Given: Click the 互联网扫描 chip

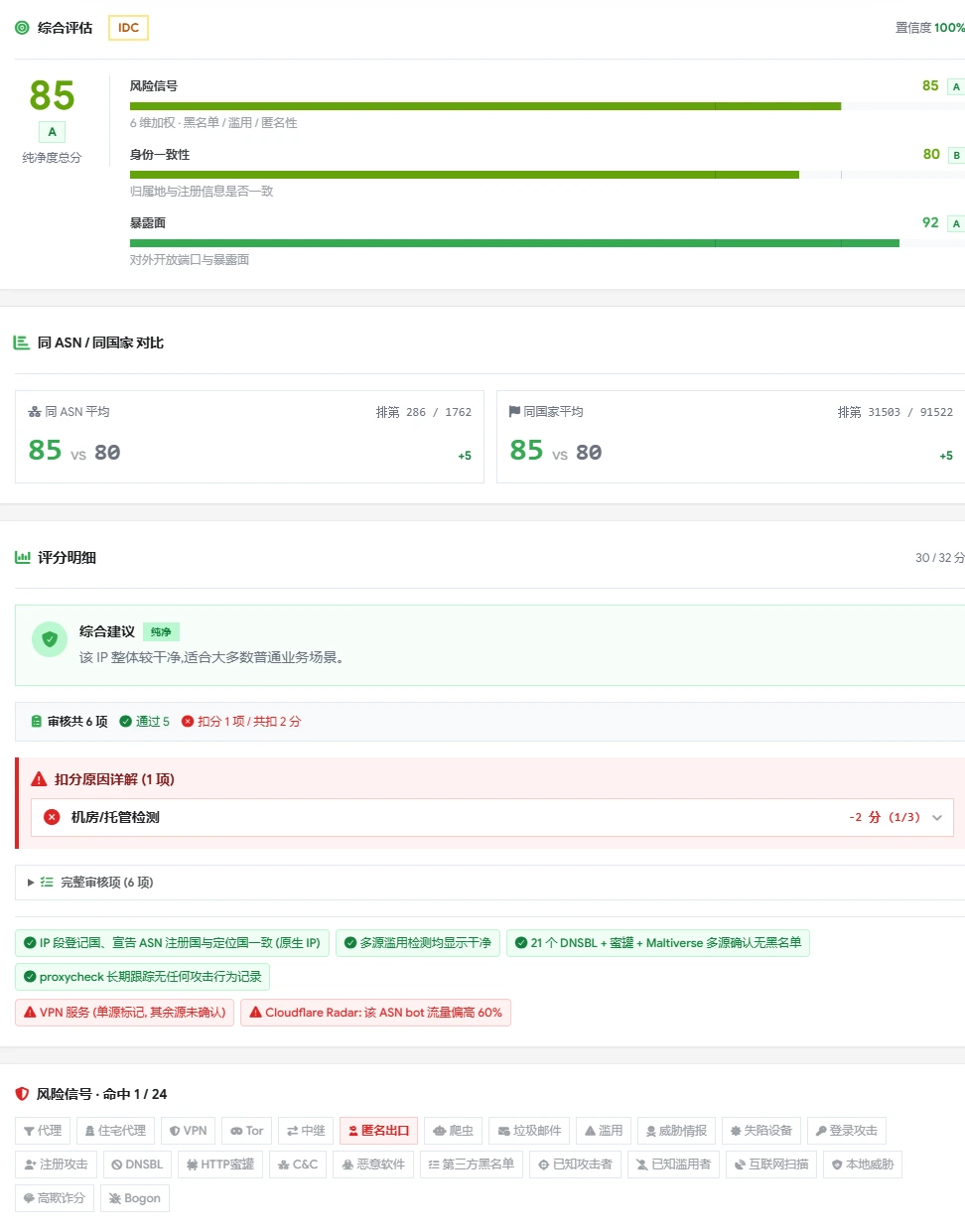Looking at the screenshot, I should [771, 1164].
